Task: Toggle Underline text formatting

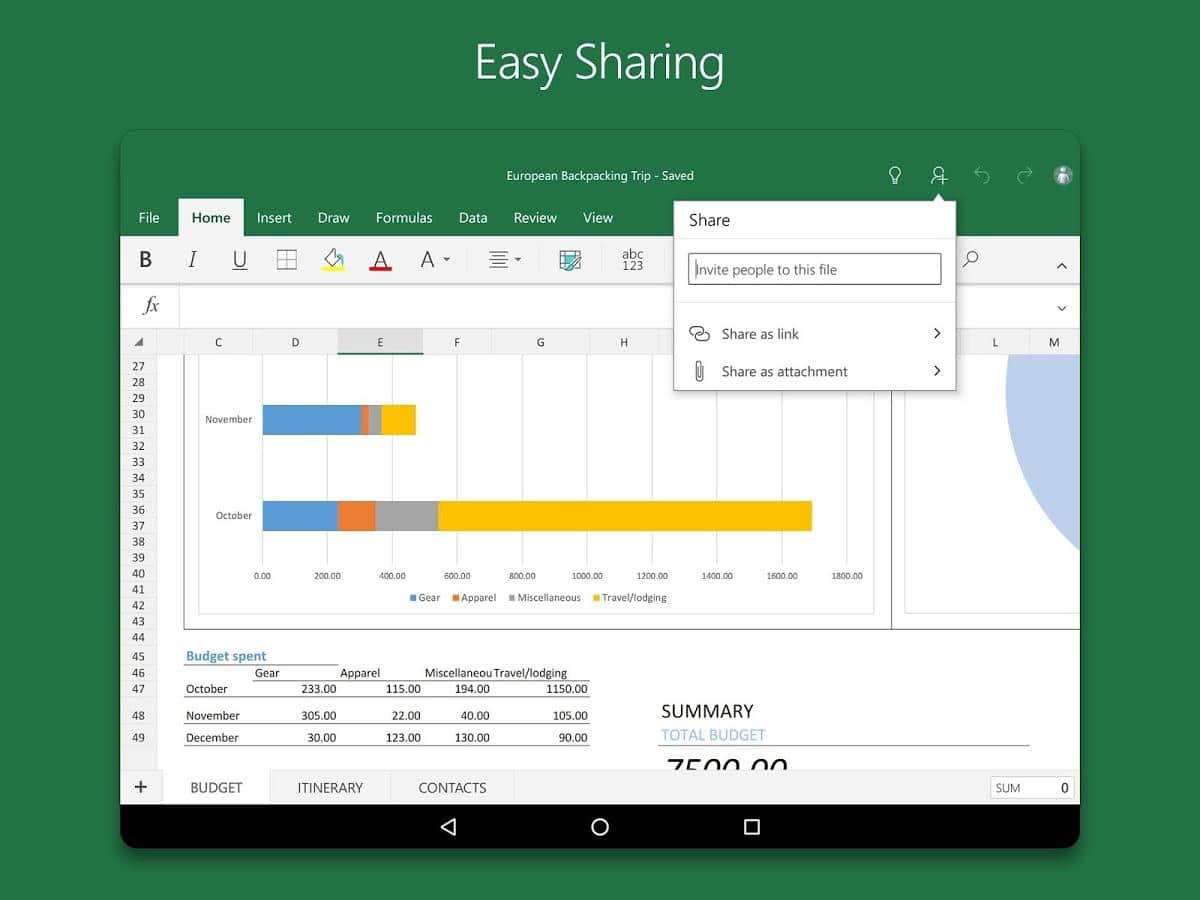Action: tap(240, 260)
